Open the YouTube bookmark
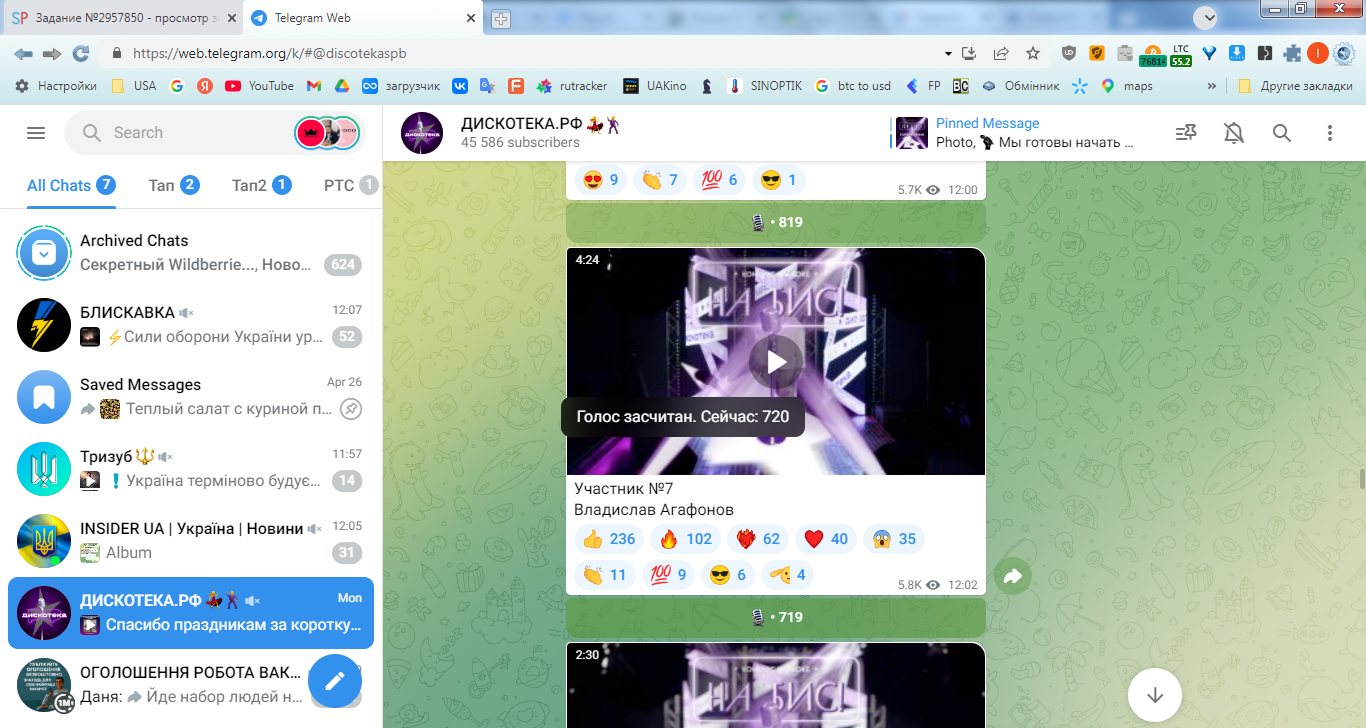Viewport: 1366px width, 728px height. (260, 86)
